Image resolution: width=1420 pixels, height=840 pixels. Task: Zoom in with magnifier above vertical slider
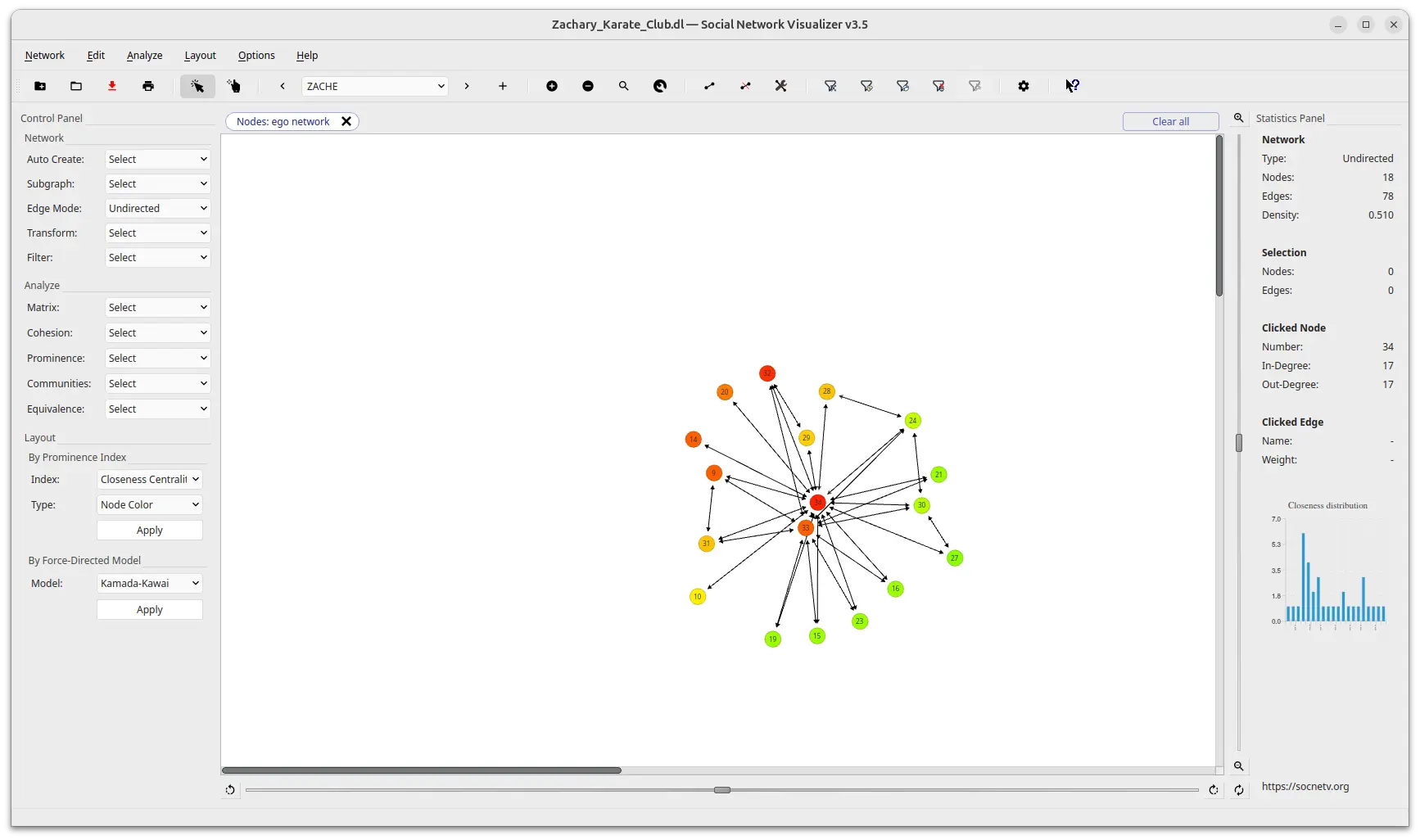pyautogui.click(x=1239, y=118)
